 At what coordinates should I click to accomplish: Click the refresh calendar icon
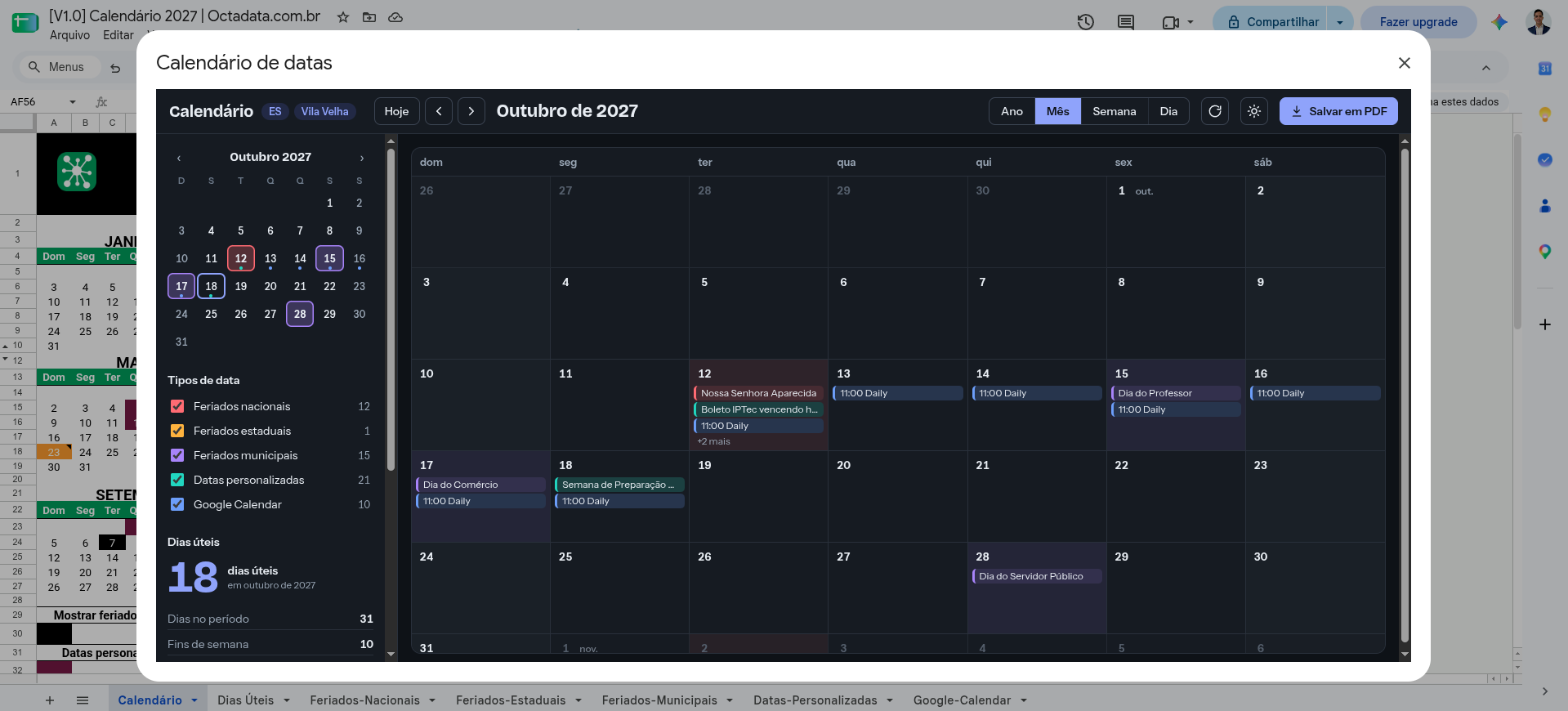point(1215,111)
